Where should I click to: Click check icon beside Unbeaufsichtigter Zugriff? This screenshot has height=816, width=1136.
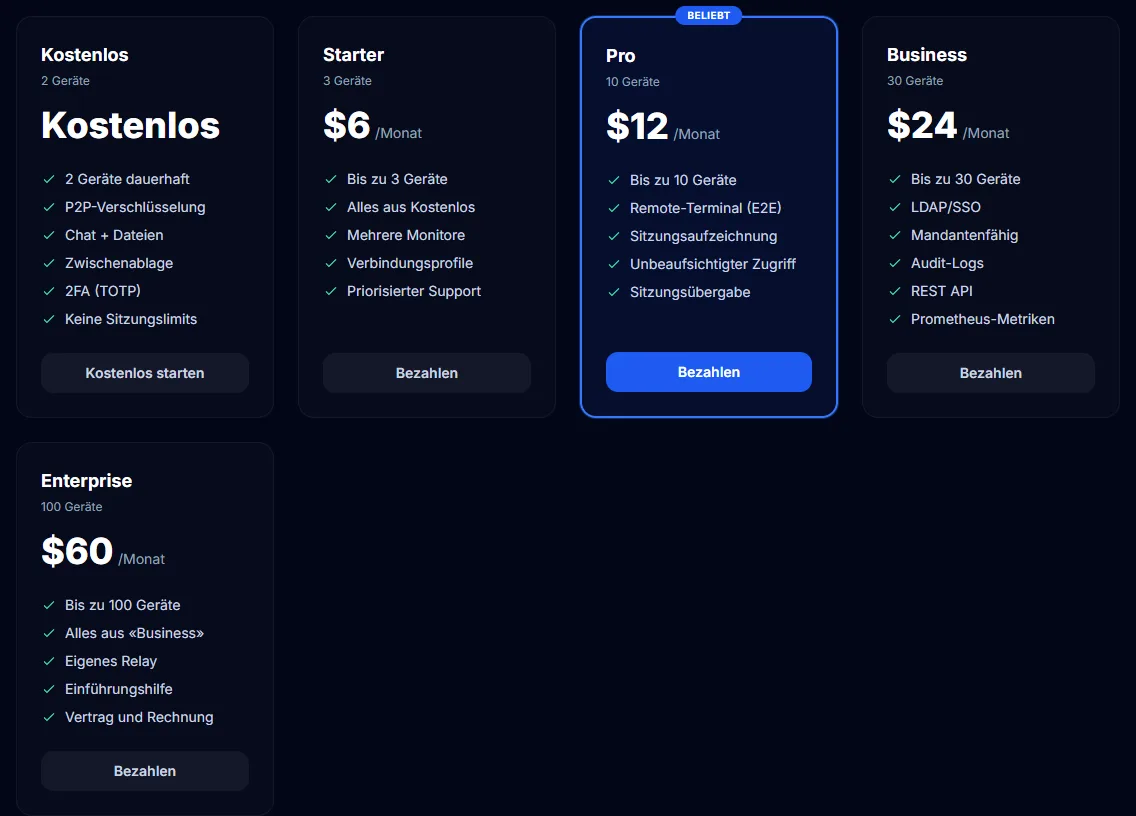(x=614, y=264)
